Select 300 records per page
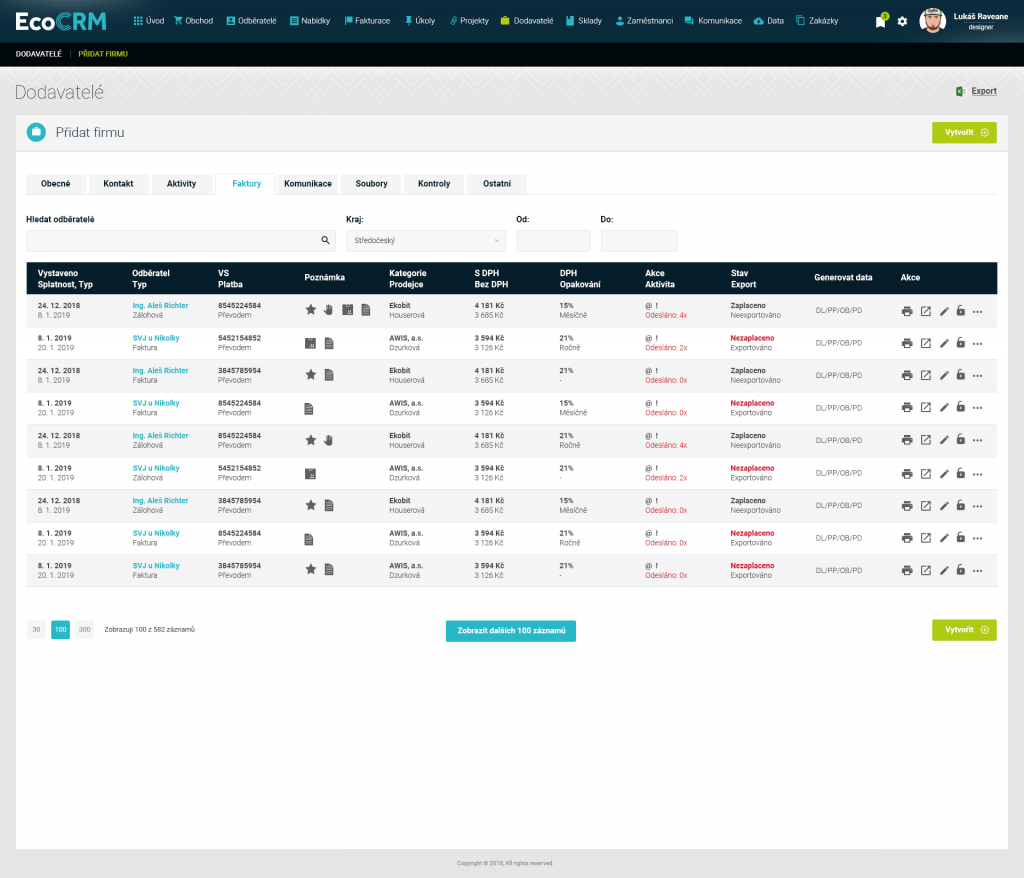1024x878 pixels. (84, 630)
